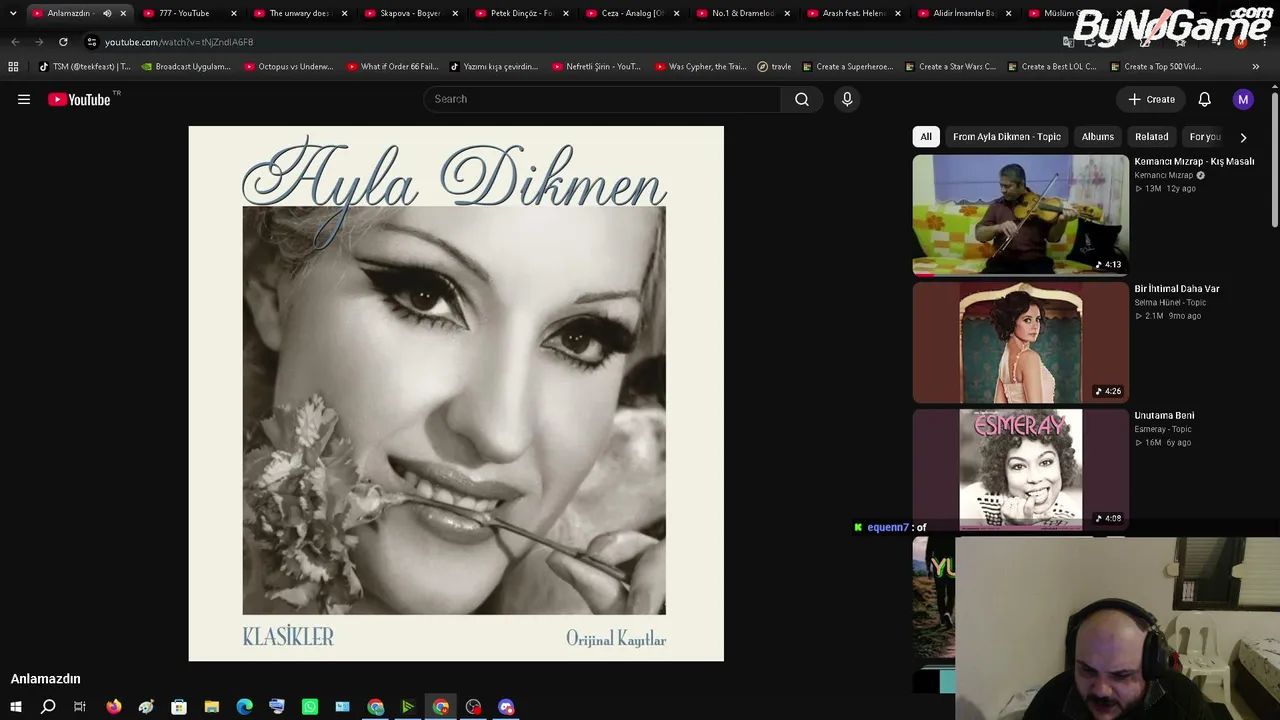Open the Create a Best LOL C... bookmark
Viewport: 1280px width, 720px height.
point(1052,67)
